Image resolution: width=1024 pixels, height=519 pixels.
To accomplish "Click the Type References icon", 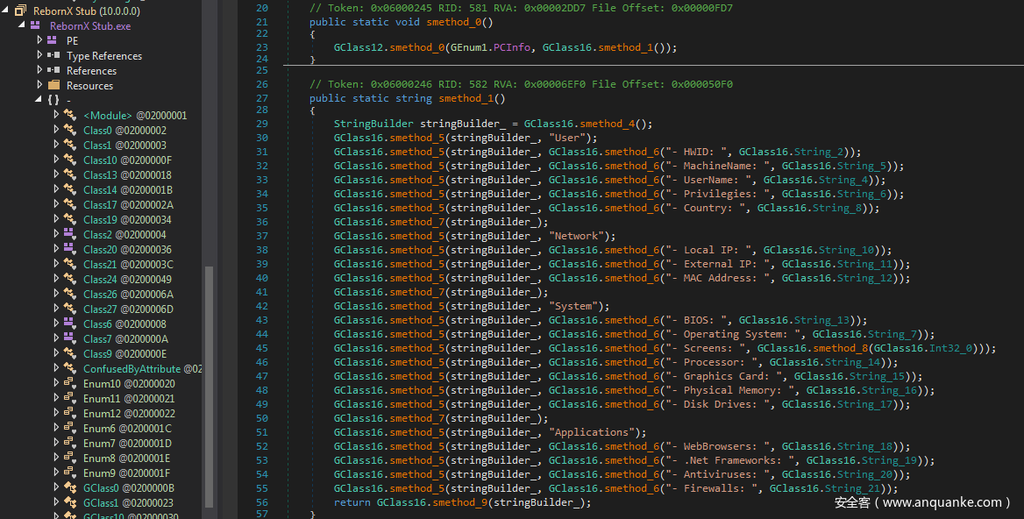I will point(53,55).
